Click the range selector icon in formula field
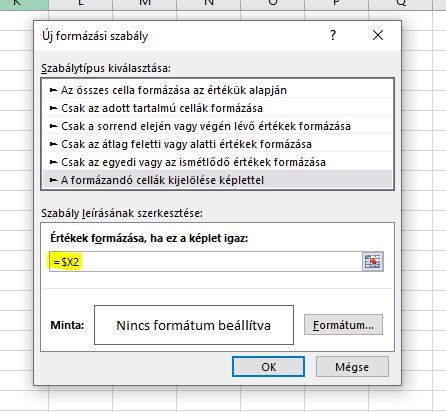The height and width of the screenshot is (412, 446). click(372, 262)
